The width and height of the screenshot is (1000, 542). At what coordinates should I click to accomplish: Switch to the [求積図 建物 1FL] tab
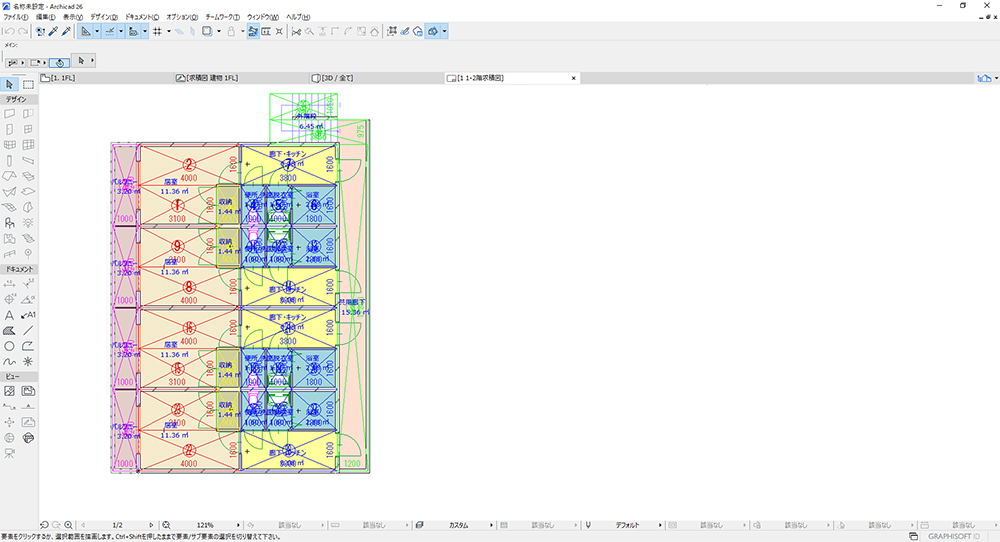click(241, 78)
